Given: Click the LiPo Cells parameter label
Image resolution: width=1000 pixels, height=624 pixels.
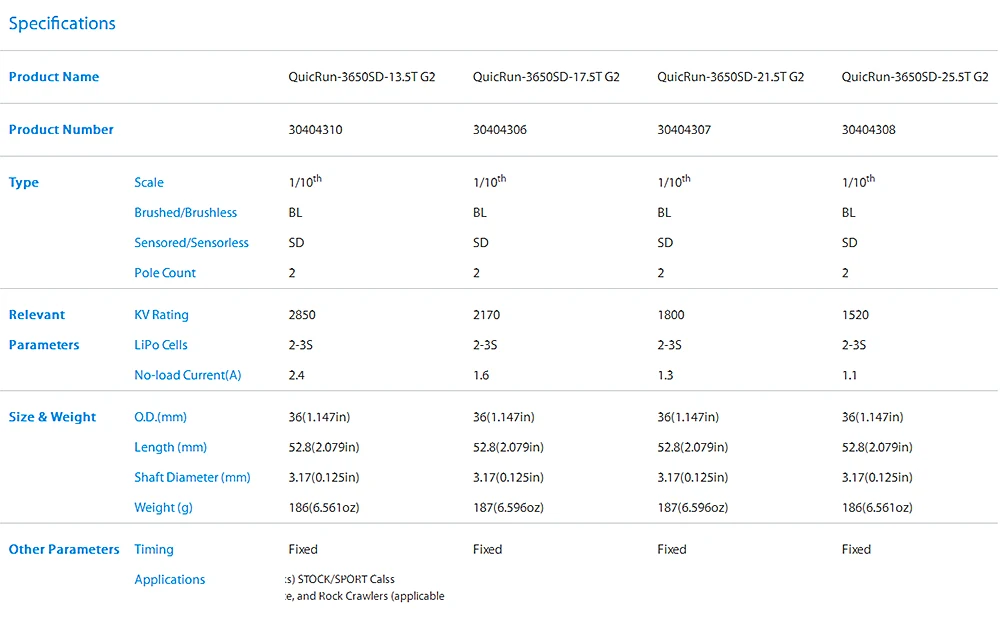Looking at the screenshot, I should [x=161, y=345].
